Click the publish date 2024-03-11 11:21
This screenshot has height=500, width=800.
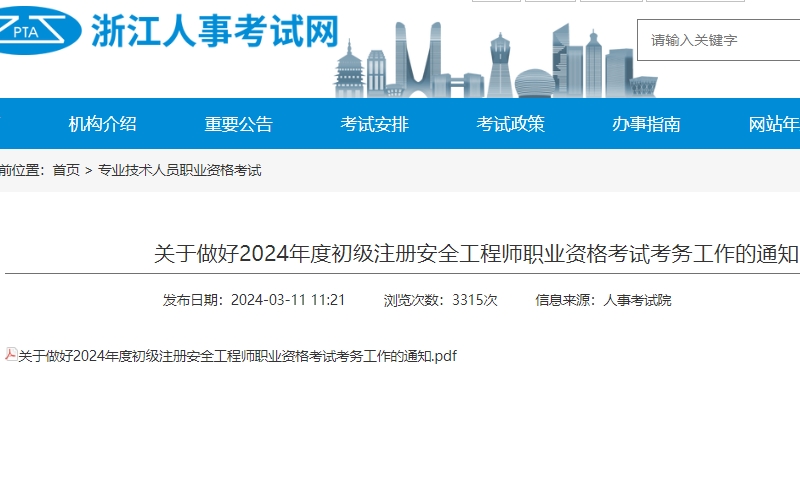pyautogui.click(x=288, y=300)
